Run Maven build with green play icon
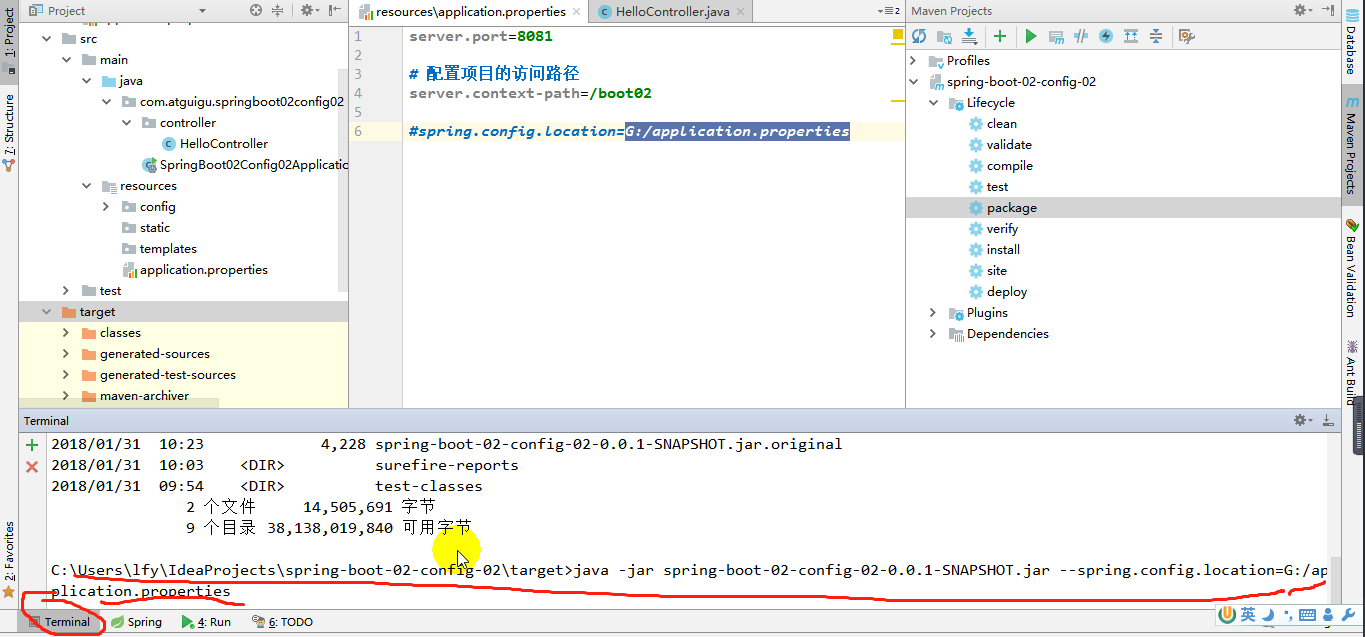Viewport: 1365px width, 637px height. click(1030, 36)
